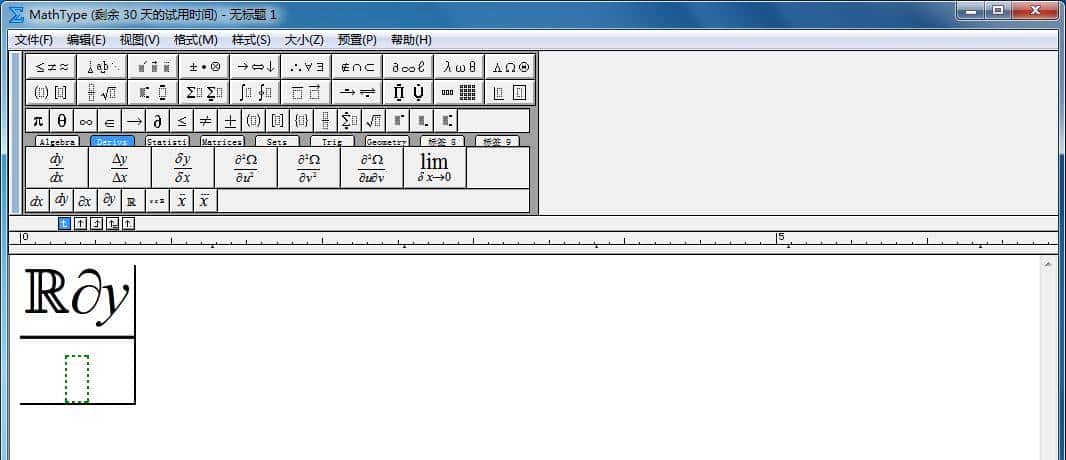
Task: Open the set theory symbols palette (∉ ∩ ⊂)
Action: pyautogui.click(x=357, y=67)
